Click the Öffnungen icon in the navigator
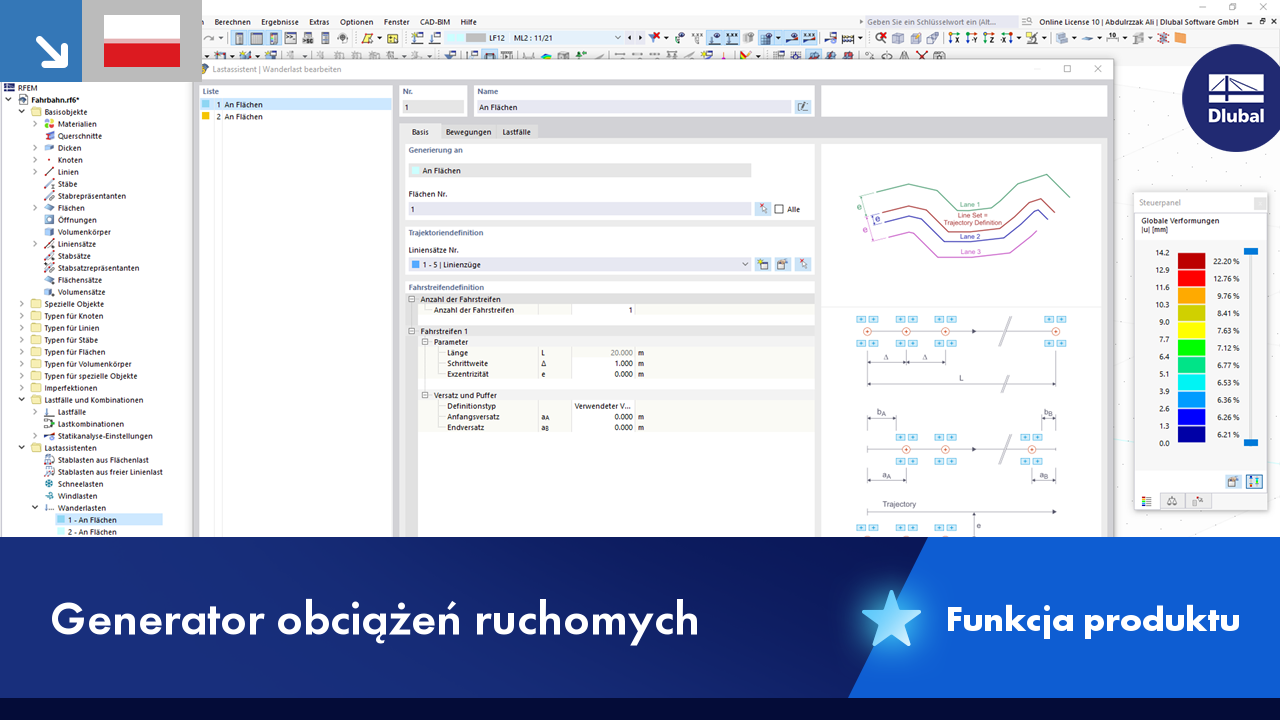Viewport: 1280px width, 720px height. tap(49, 220)
